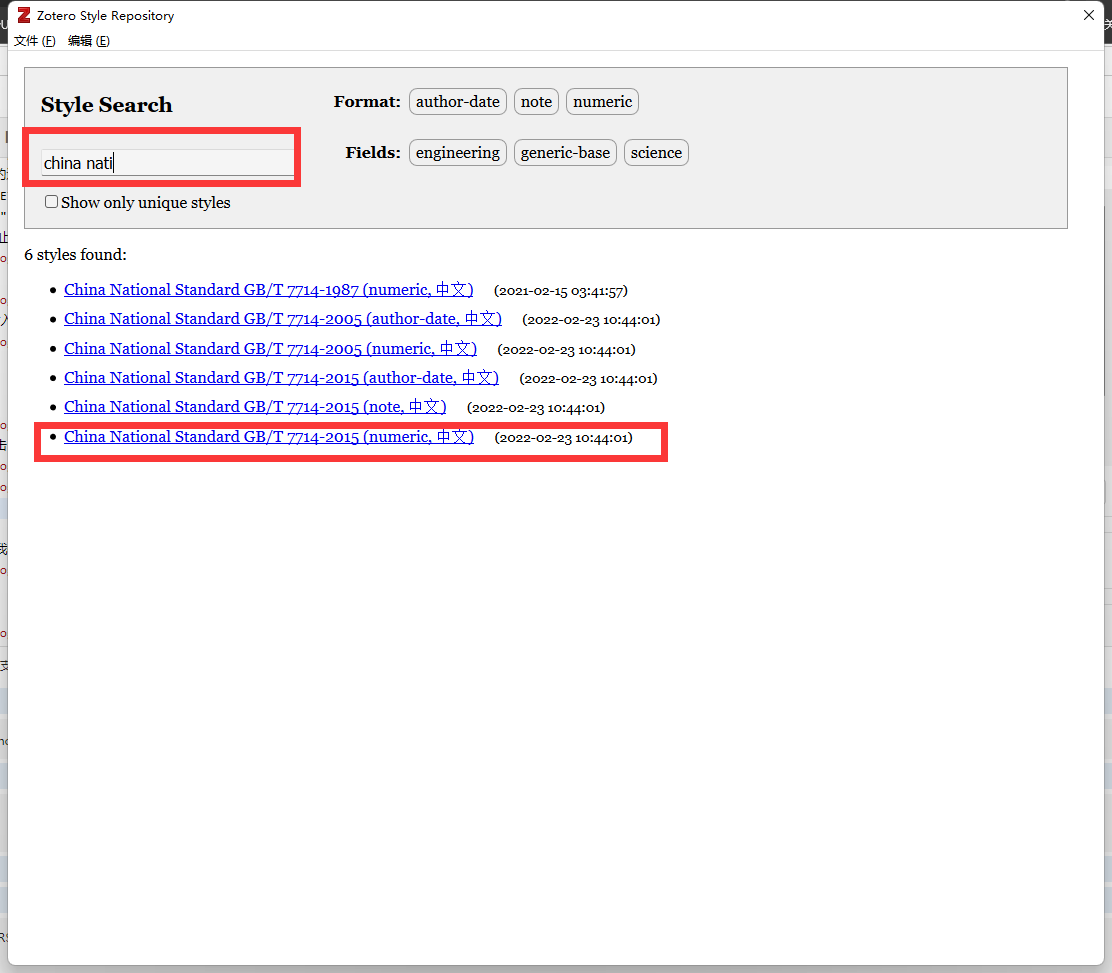Filter by science field

point(656,153)
